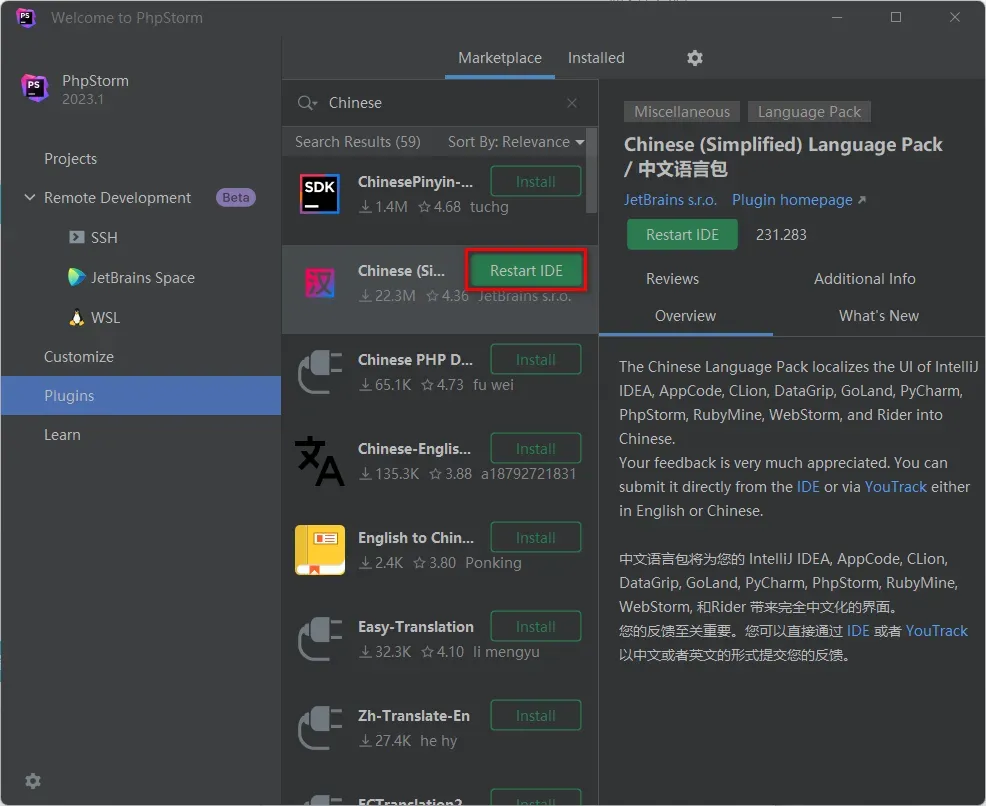Screen dimensions: 986x806
Task: Click the Beta badge next to Remote Development
Action: click(x=236, y=197)
